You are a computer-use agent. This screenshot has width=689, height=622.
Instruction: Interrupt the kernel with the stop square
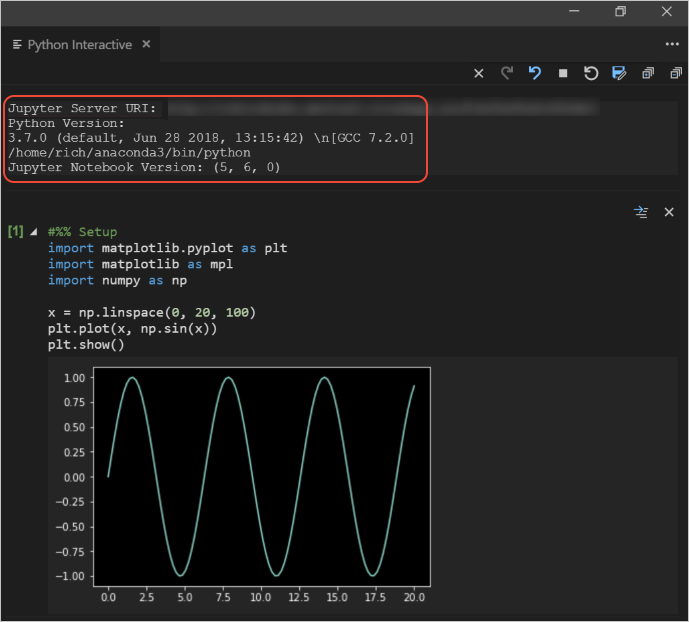pyautogui.click(x=563, y=73)
